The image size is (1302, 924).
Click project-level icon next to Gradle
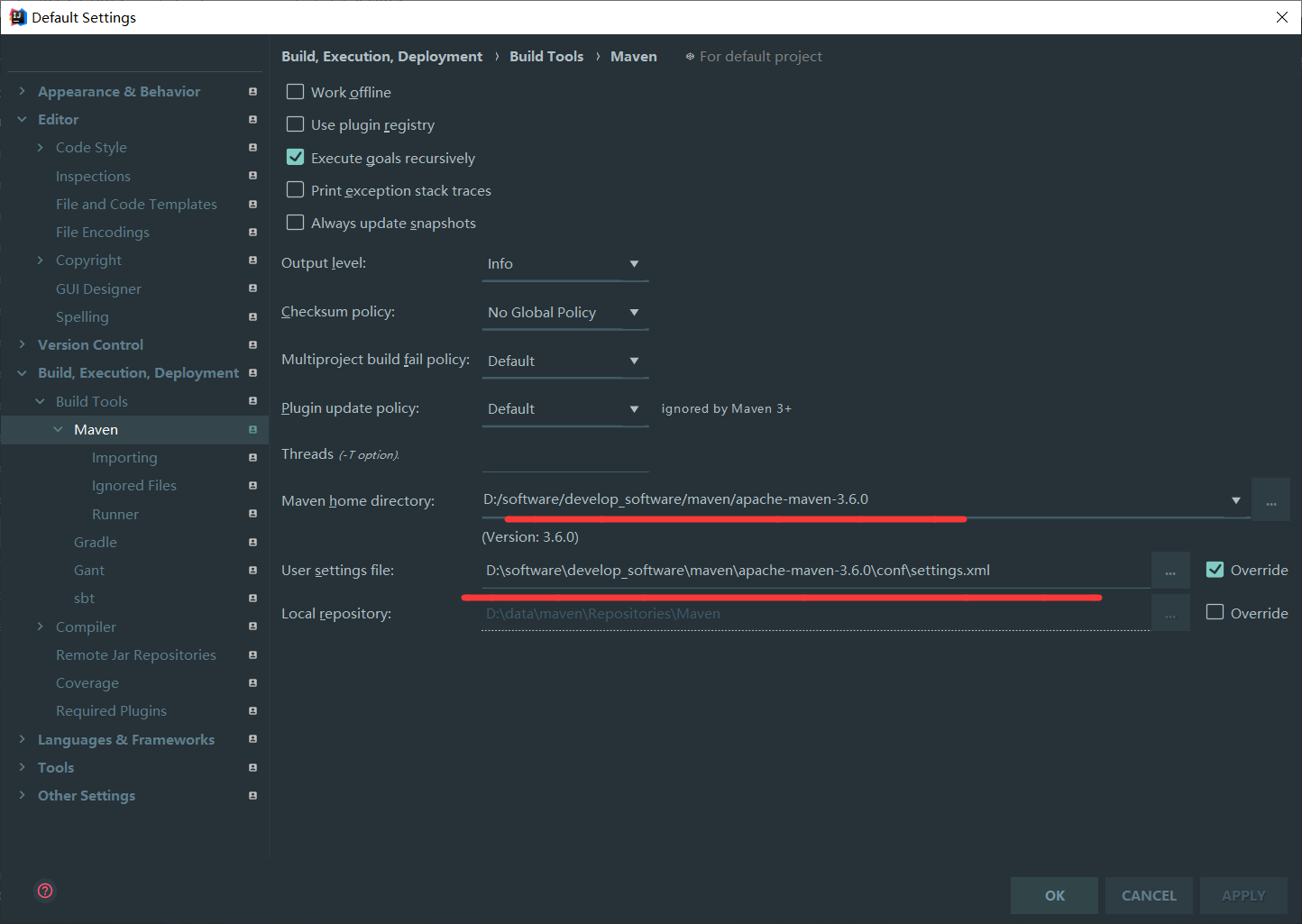click(252, 543)
